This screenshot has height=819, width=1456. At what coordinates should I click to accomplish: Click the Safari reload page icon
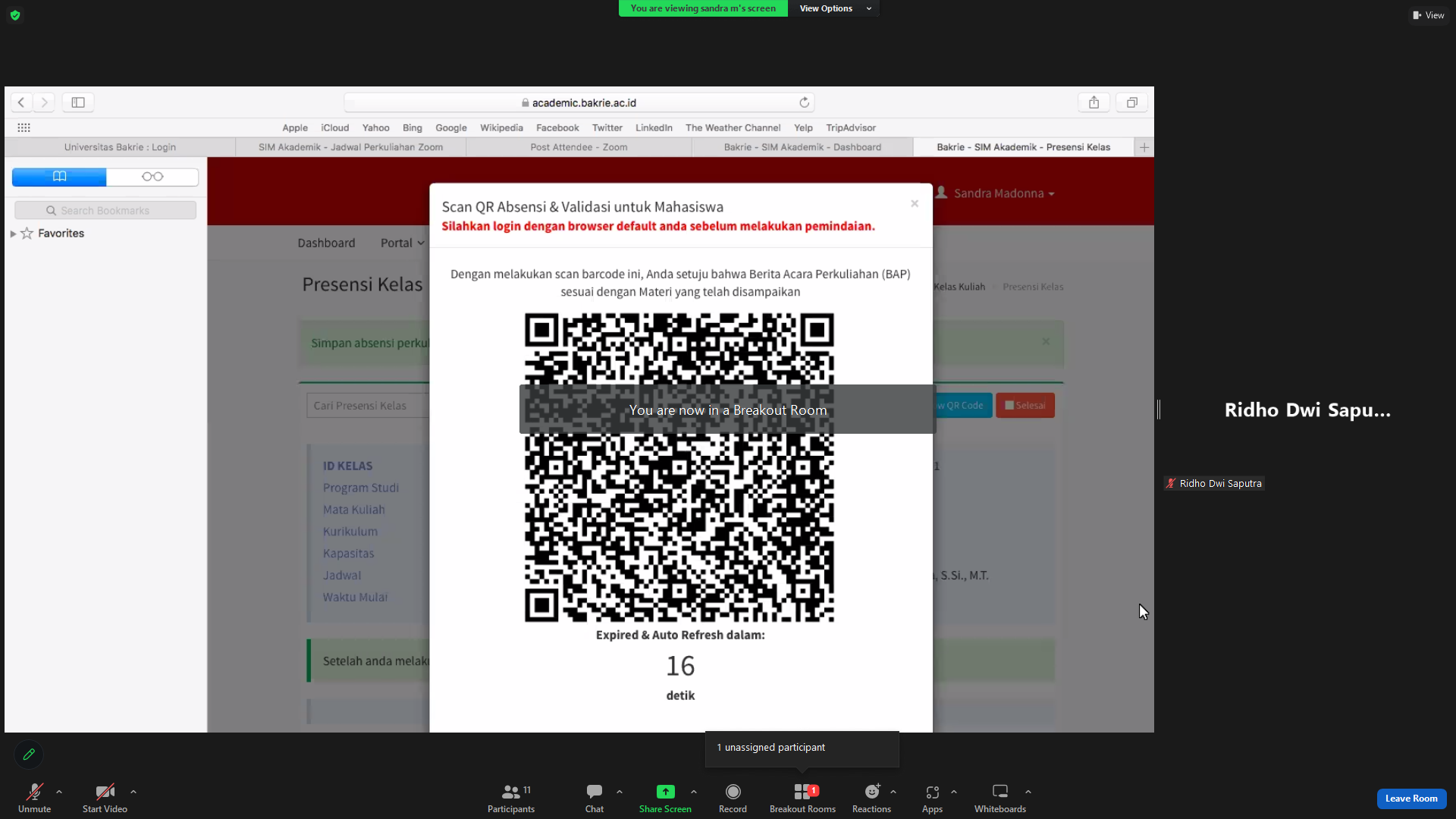click(x=805, y=102)
